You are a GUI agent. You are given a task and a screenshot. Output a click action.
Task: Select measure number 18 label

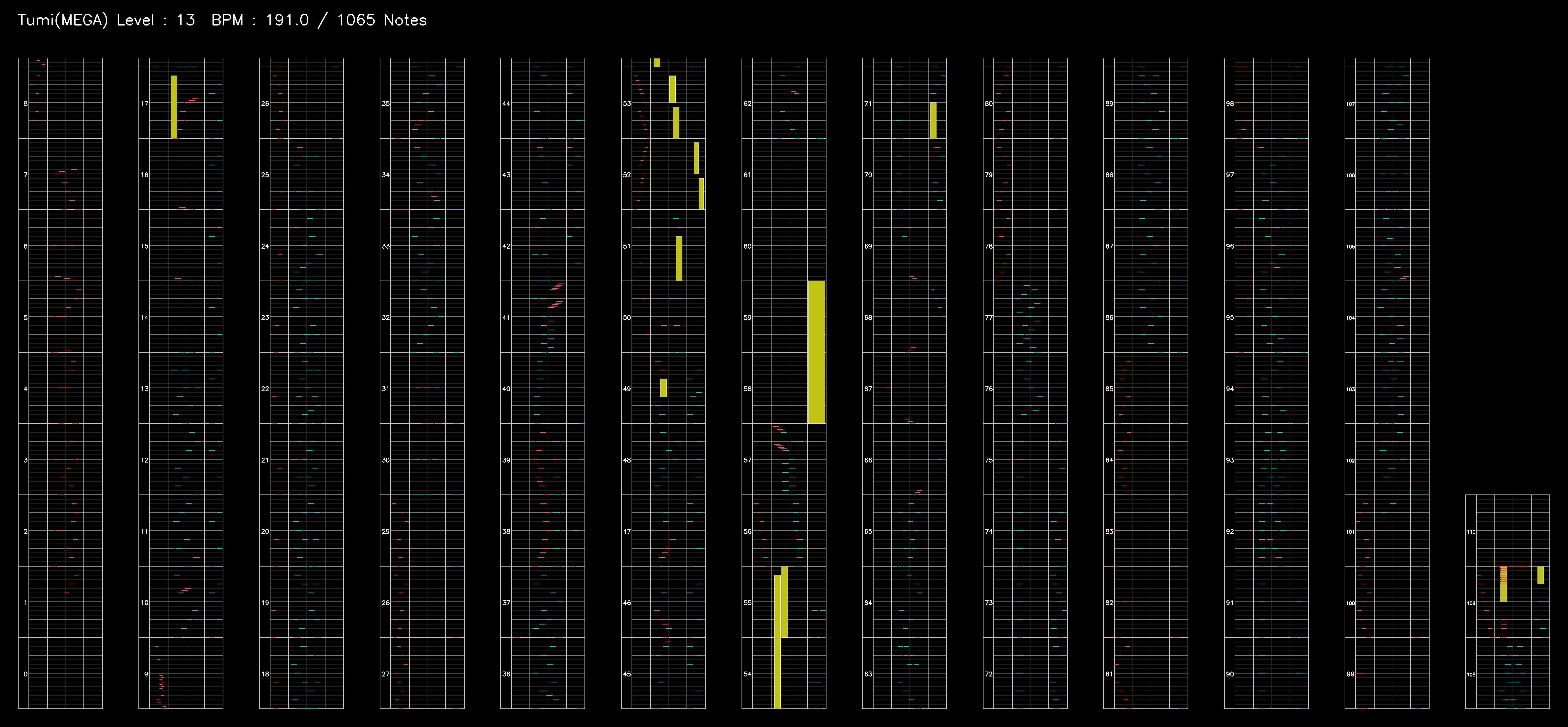266,674
